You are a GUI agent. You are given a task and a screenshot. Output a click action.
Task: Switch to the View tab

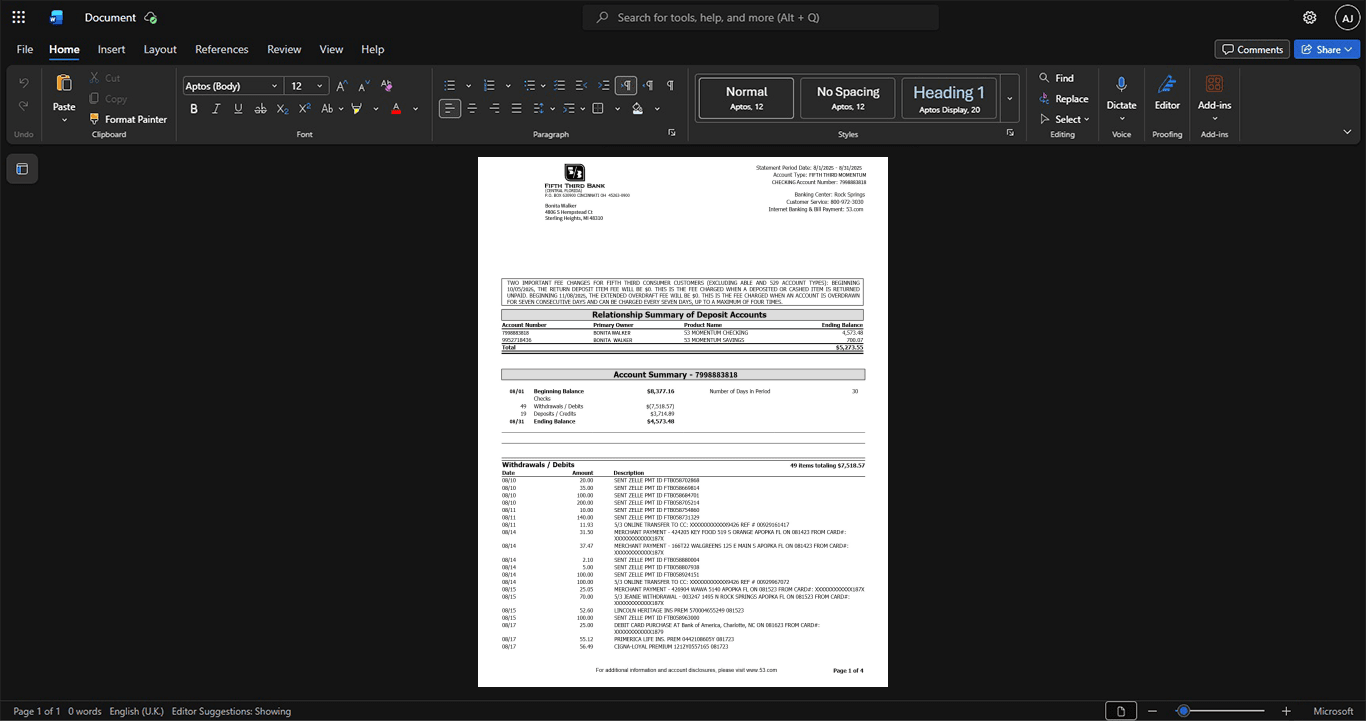pos(331,49)
